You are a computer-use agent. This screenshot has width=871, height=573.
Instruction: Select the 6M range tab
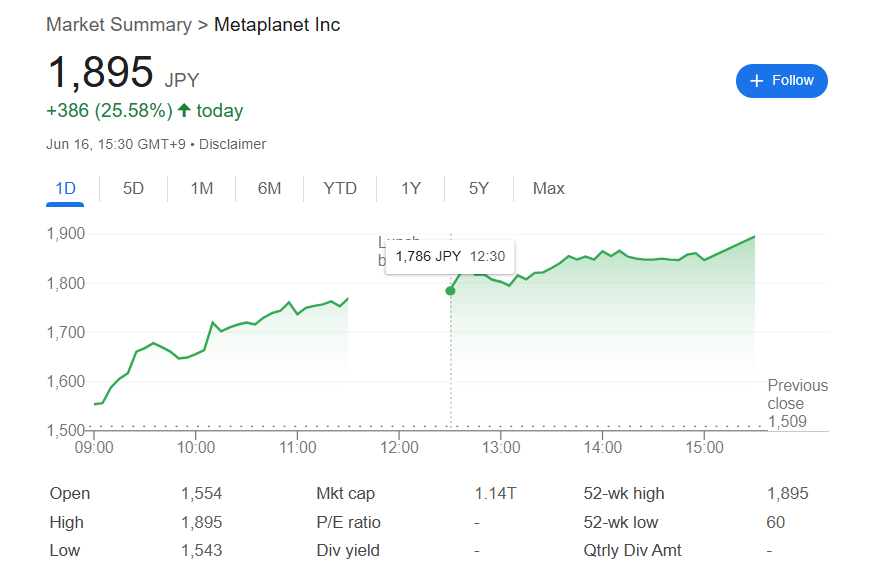click(269, 188)
